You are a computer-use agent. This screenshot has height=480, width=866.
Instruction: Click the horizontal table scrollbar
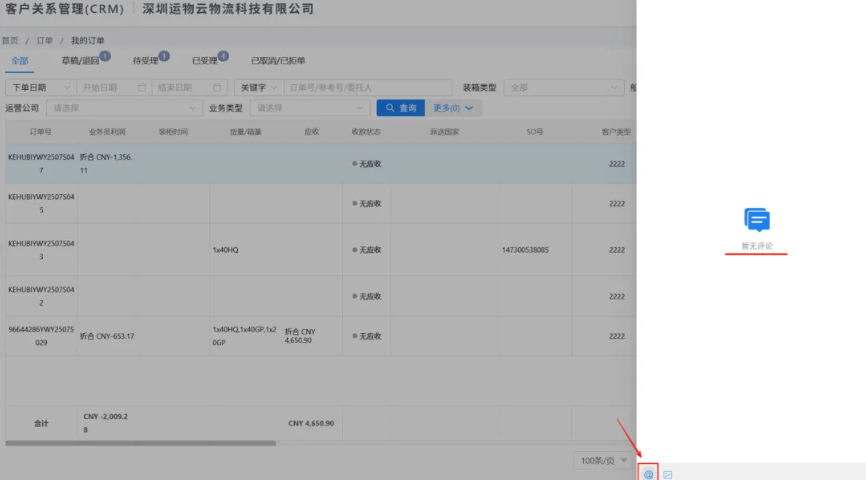click(x=140, y=443)
